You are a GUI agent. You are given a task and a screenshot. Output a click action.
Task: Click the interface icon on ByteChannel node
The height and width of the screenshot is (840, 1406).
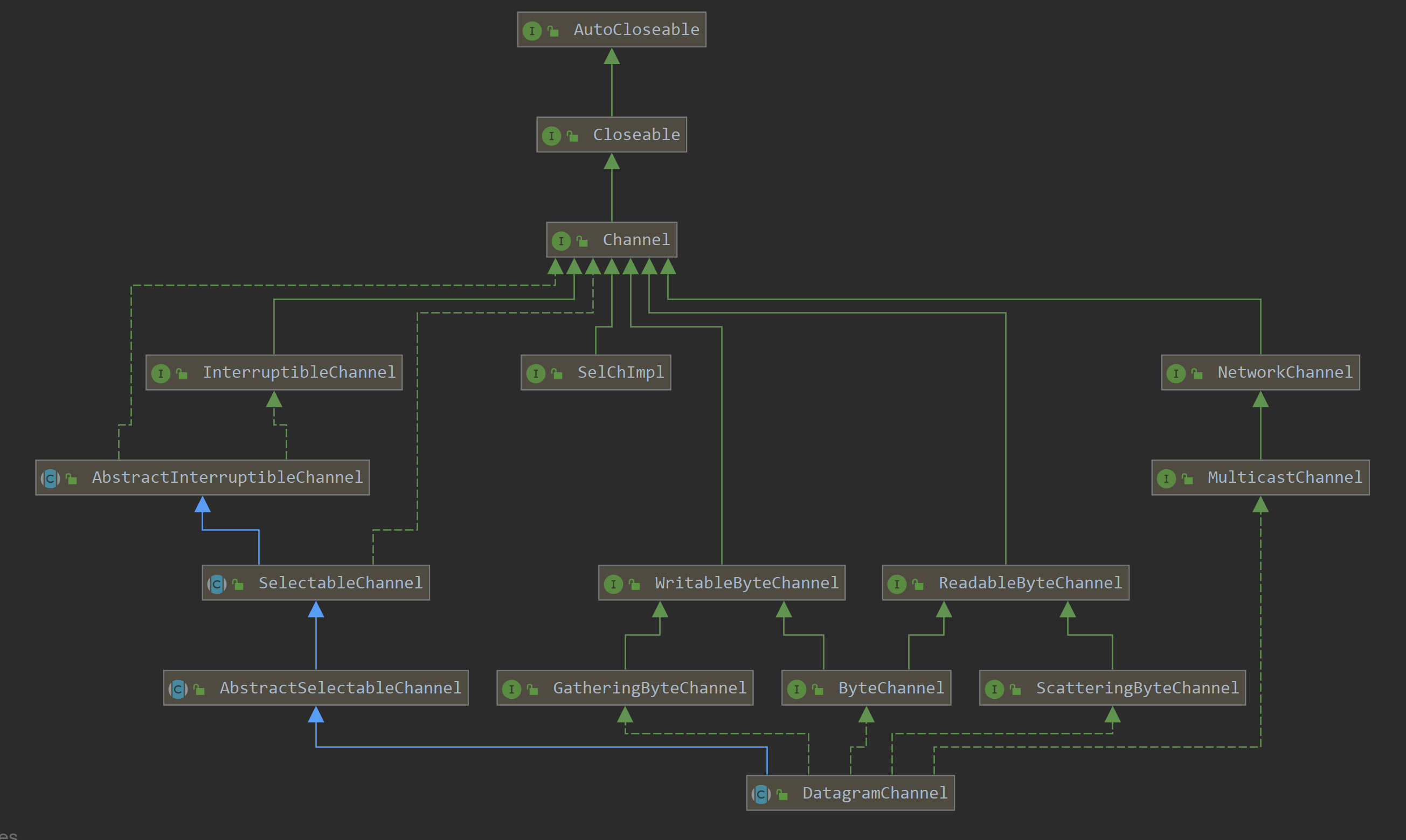pos(796,689)
